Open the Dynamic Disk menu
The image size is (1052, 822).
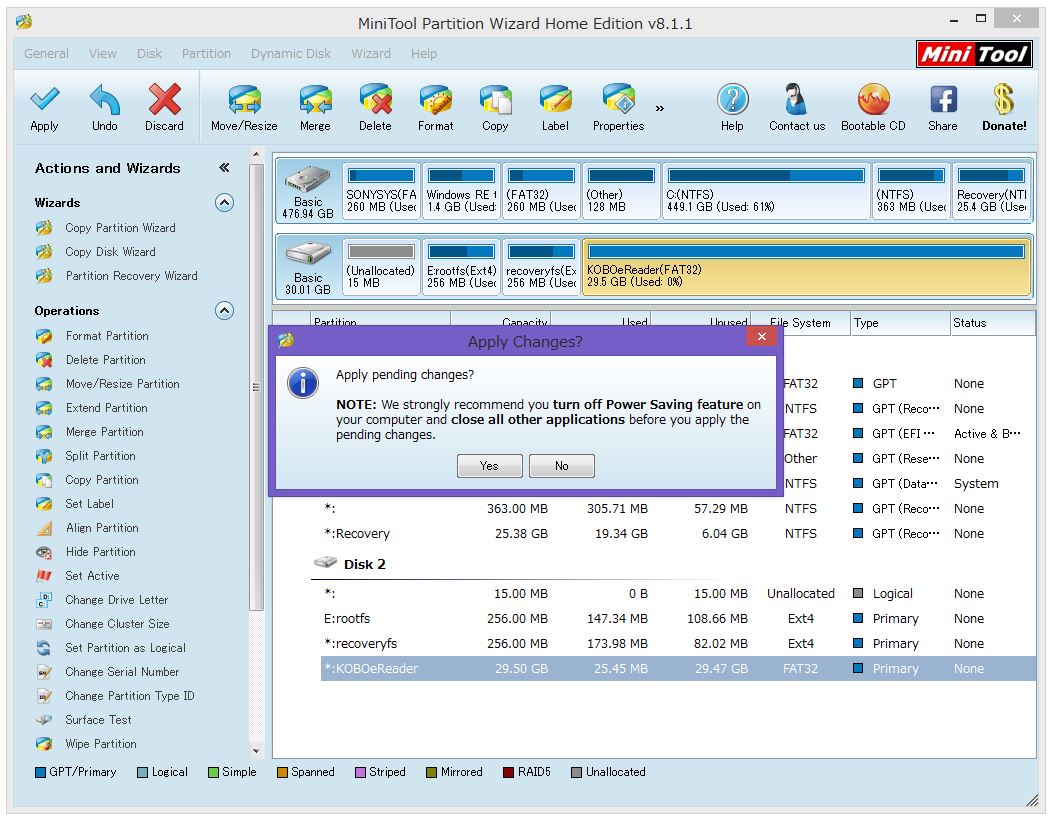(291, 54)
